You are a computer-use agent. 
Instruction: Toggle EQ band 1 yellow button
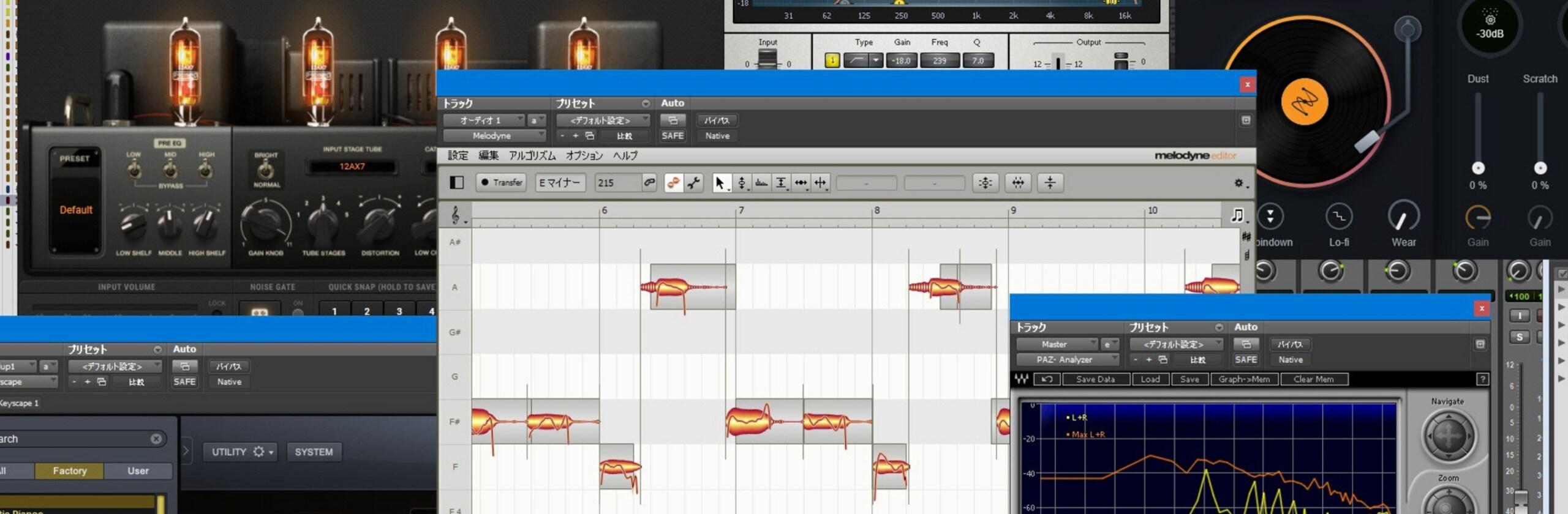pos(832,61)
